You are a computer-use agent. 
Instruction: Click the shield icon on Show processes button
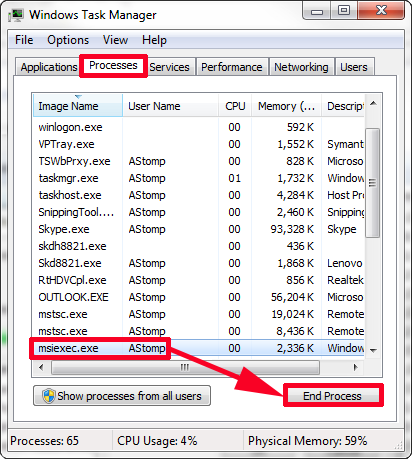(x=49, y=396)
